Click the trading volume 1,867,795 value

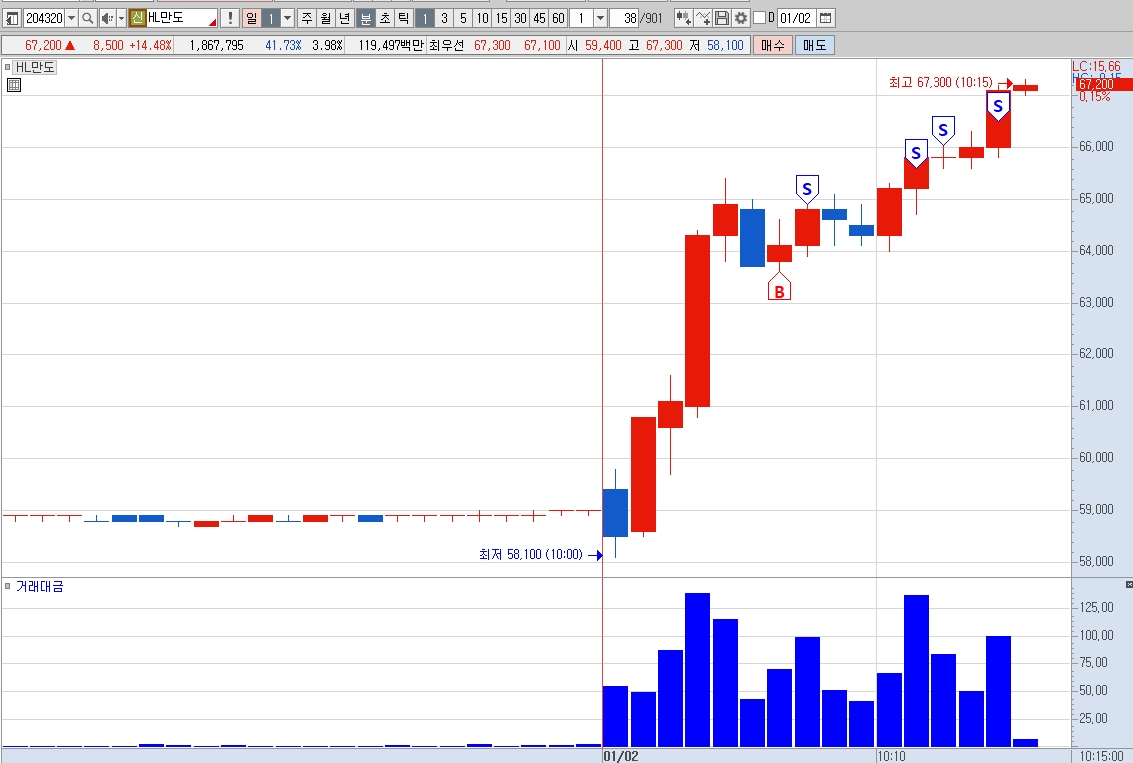(217, 46)
